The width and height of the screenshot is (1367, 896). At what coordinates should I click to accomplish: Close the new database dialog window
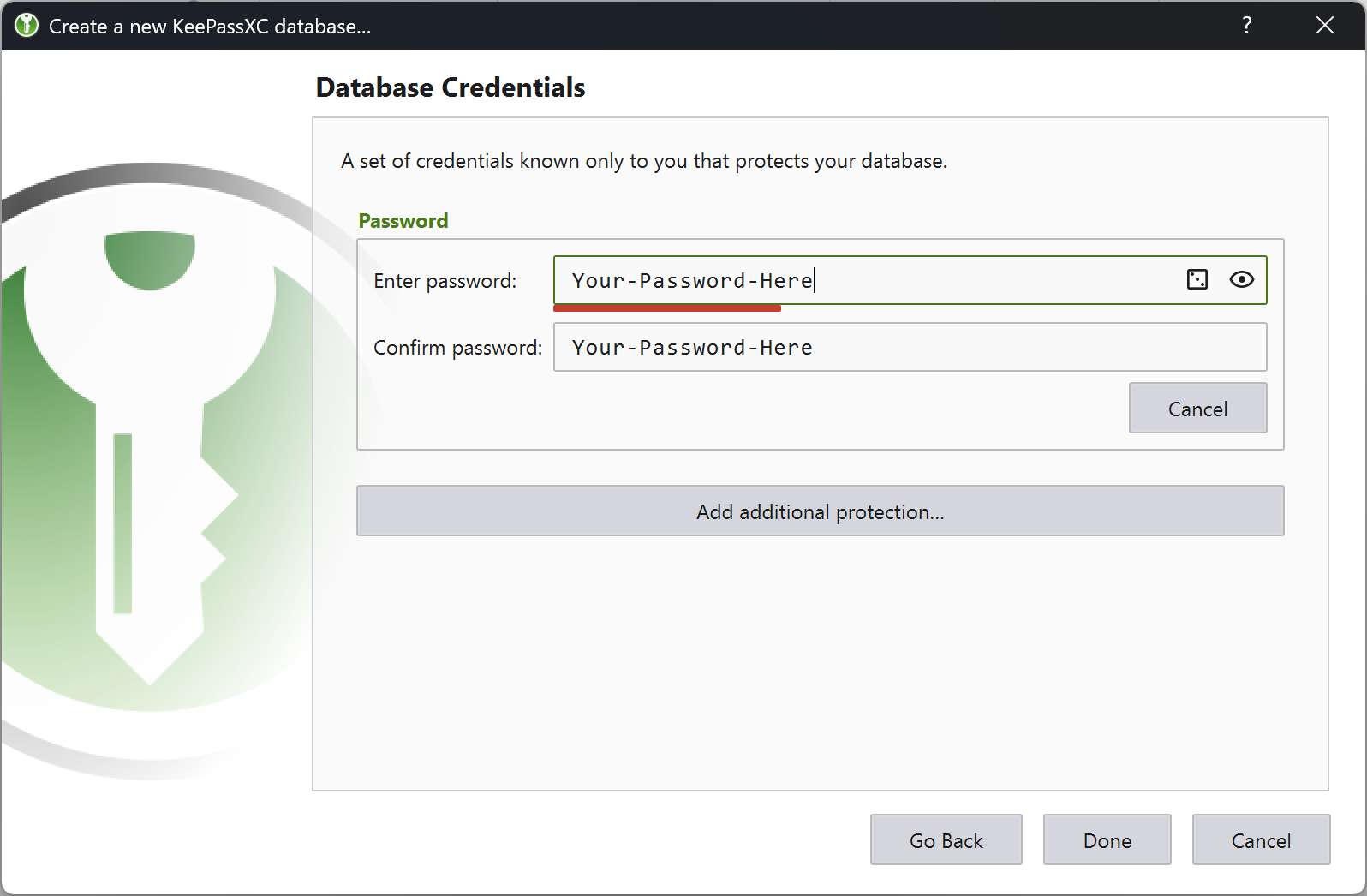(1324, 26)
